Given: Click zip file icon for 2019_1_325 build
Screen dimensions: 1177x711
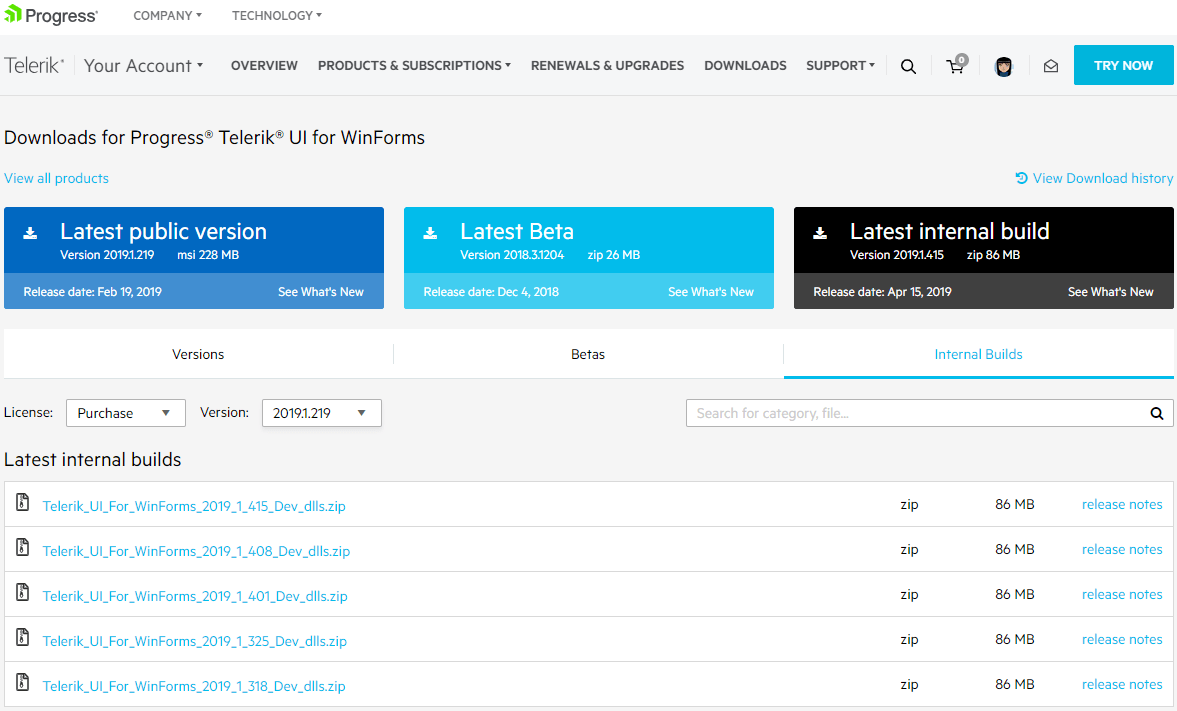Looking at the screenshot, I should coord(23,637).
